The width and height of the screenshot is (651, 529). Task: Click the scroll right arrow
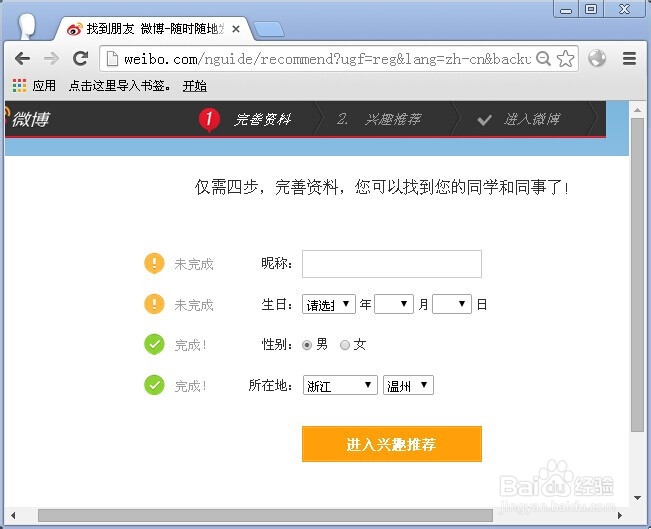[x=619, y=515]
